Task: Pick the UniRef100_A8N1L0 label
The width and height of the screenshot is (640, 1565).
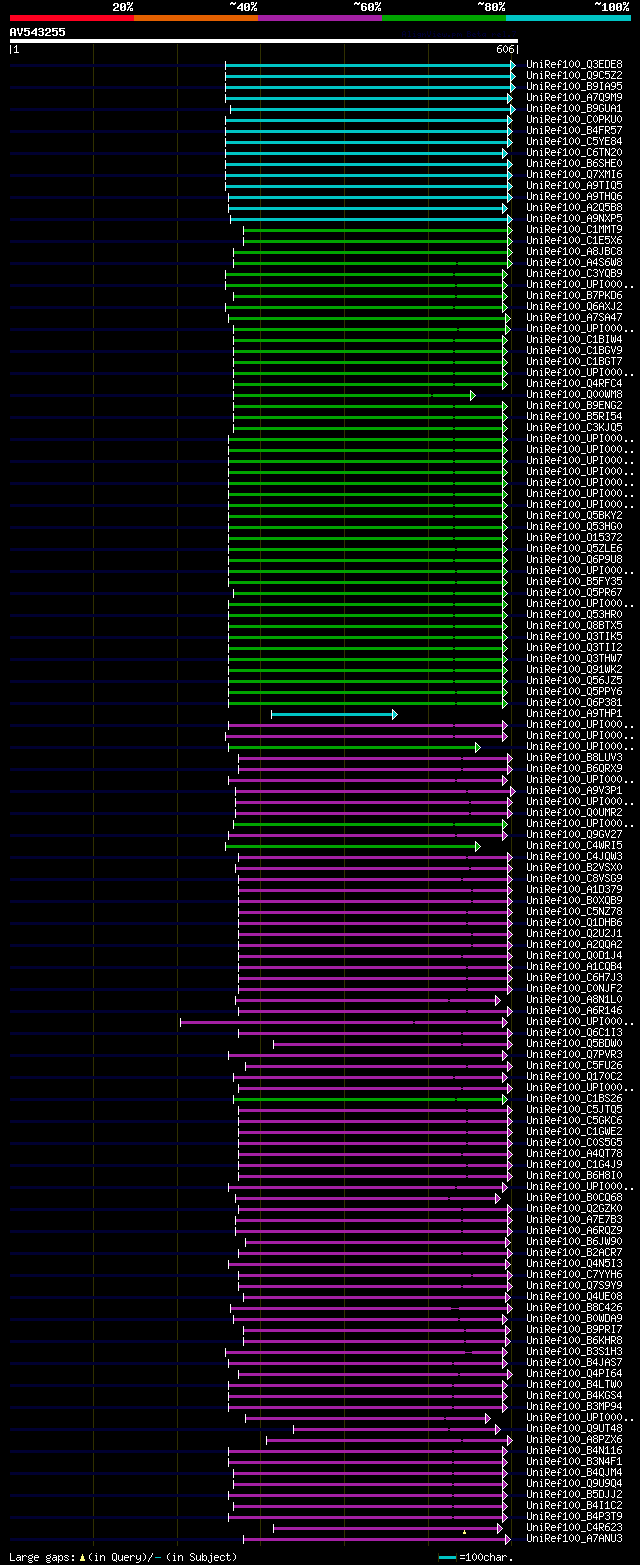Action: (574, 999)
